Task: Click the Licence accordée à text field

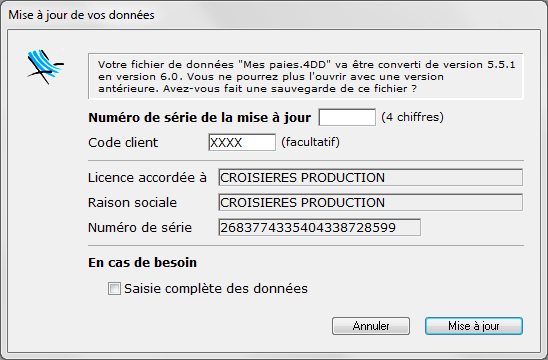Action: (370, 177)
